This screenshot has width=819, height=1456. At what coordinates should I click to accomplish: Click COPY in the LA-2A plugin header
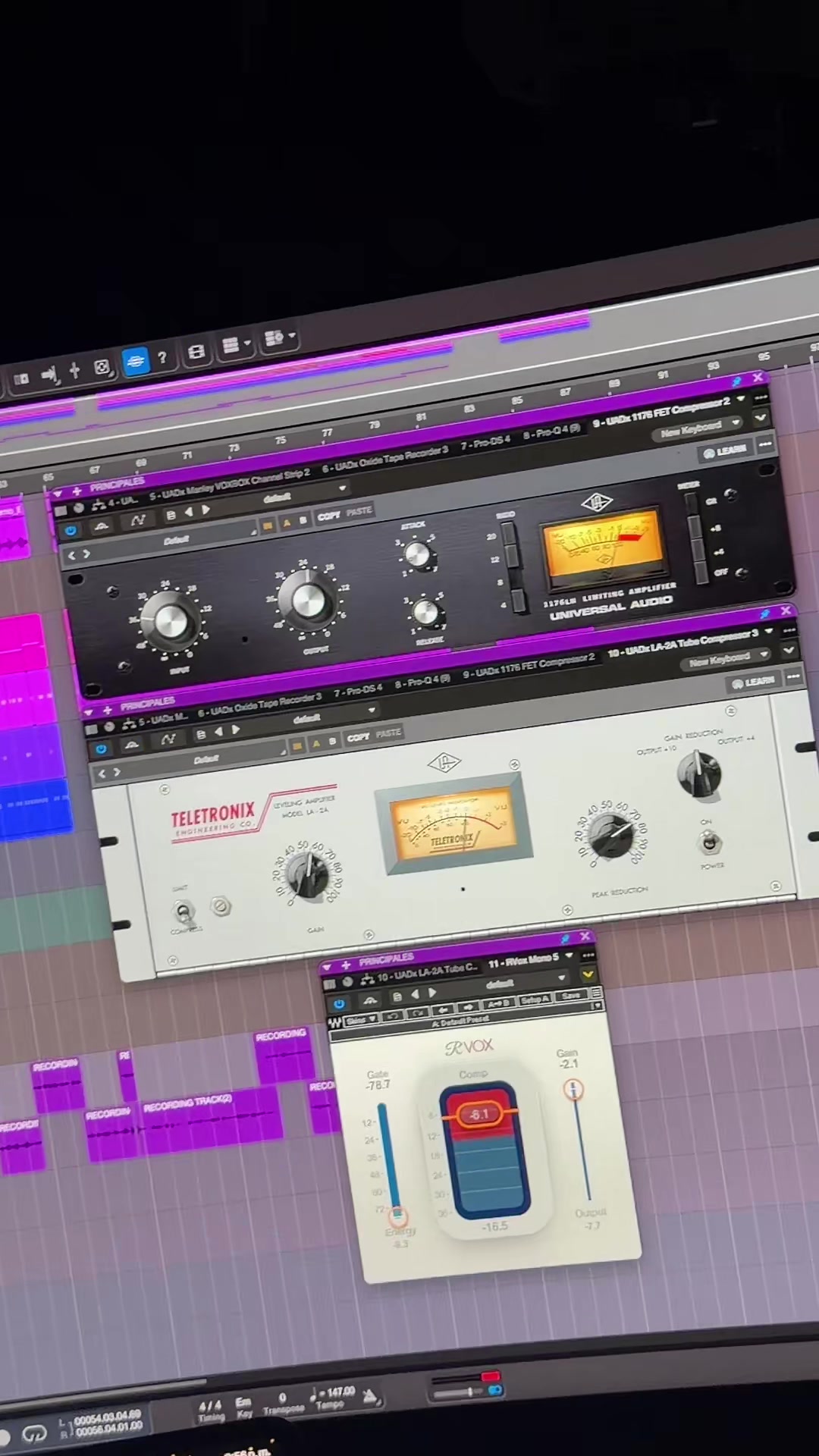pyautogui.click(x=358, y=737)
